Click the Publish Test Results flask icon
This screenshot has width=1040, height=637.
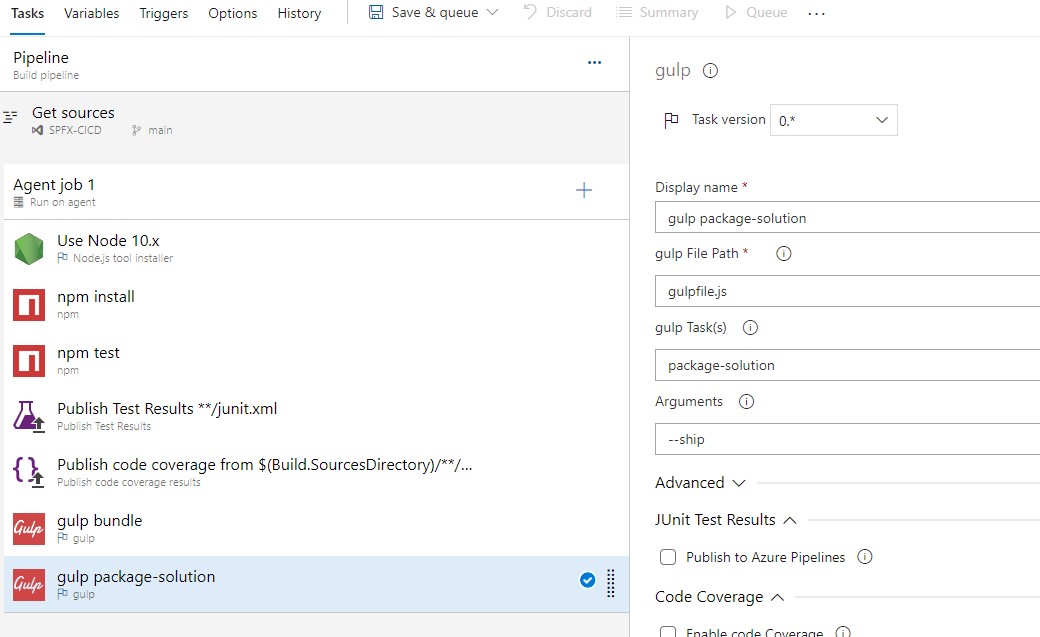29,417
